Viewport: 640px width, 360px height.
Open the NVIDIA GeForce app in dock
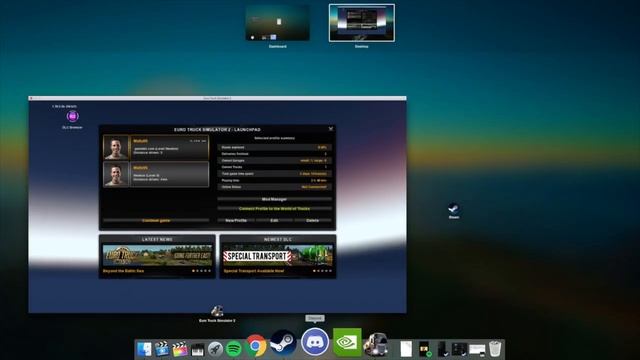(347, 342)
